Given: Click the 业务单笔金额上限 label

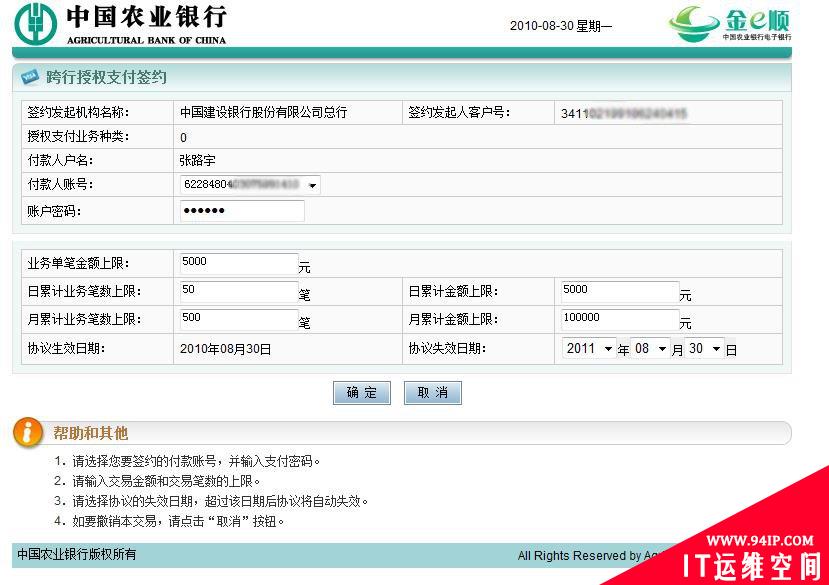Looking at the screenshot, I should (78, 263).
